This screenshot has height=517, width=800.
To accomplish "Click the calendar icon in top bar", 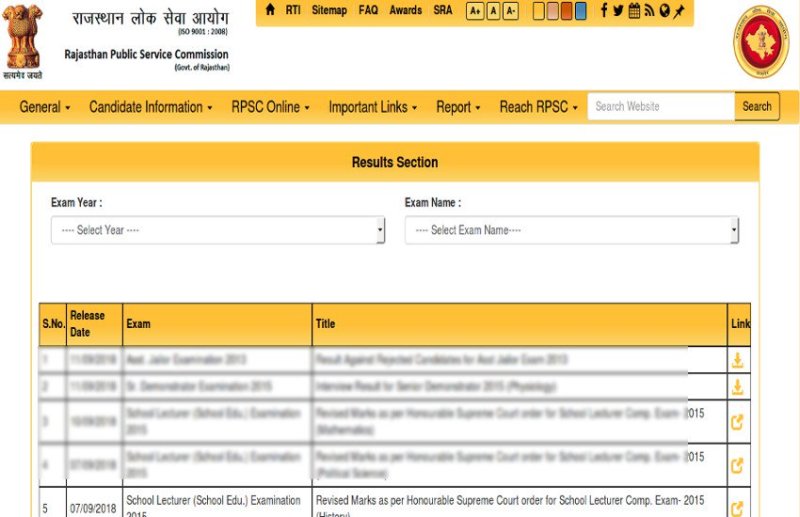I will [634, 10].
